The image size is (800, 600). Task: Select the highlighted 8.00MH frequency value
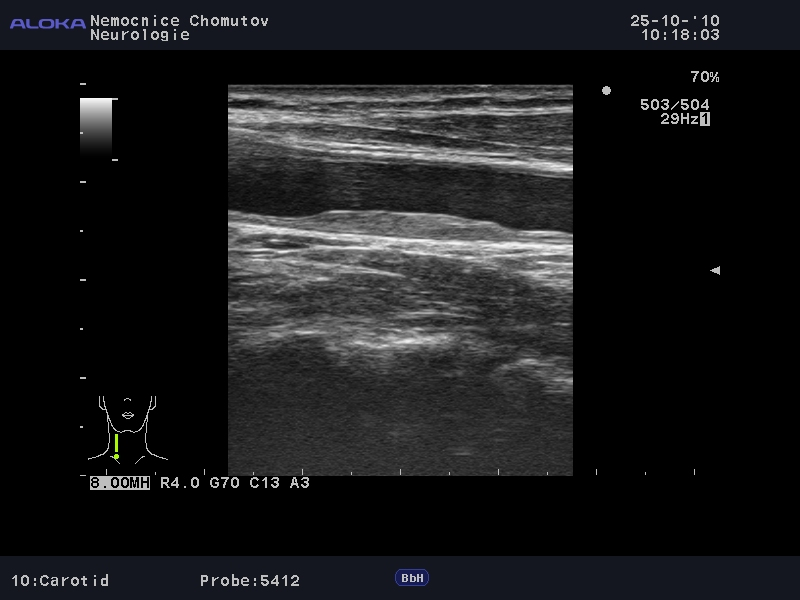point(120,483)
